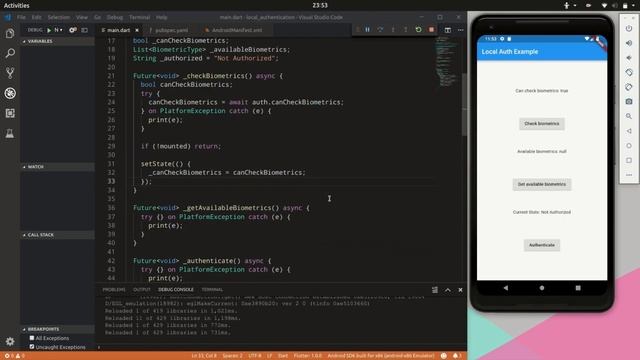Image resolution: width=640 pixels, height=360 pixels.
Task: Open the Extensions view
Action: point(10,113)
